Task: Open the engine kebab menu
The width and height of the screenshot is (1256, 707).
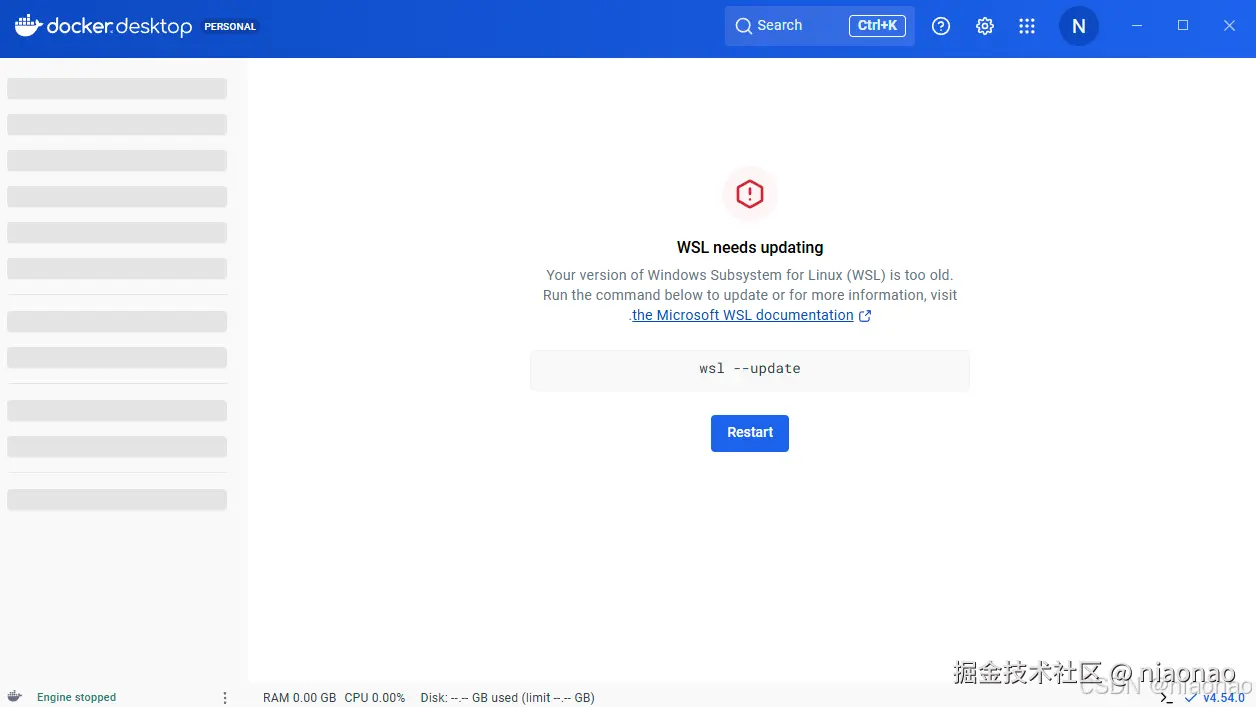Action: coord(225,697)
